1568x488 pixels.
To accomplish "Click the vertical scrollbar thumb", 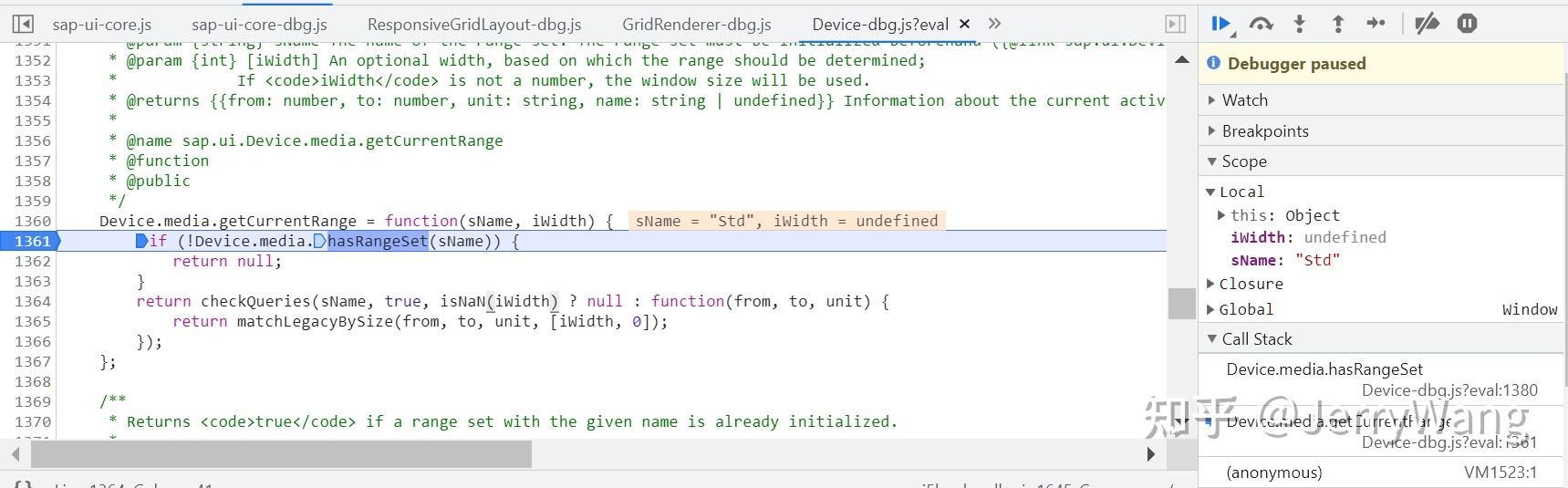I will [x=1182, y=304].
